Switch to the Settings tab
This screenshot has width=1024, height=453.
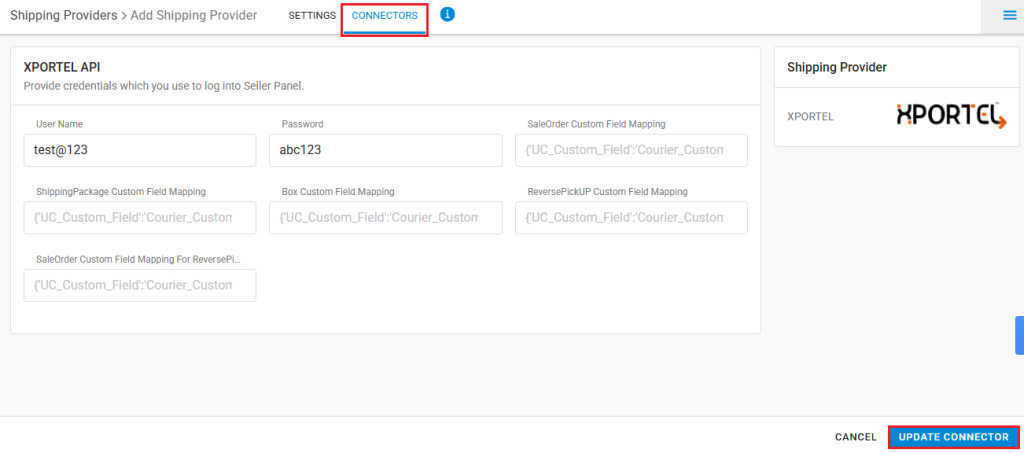[312, 16]
